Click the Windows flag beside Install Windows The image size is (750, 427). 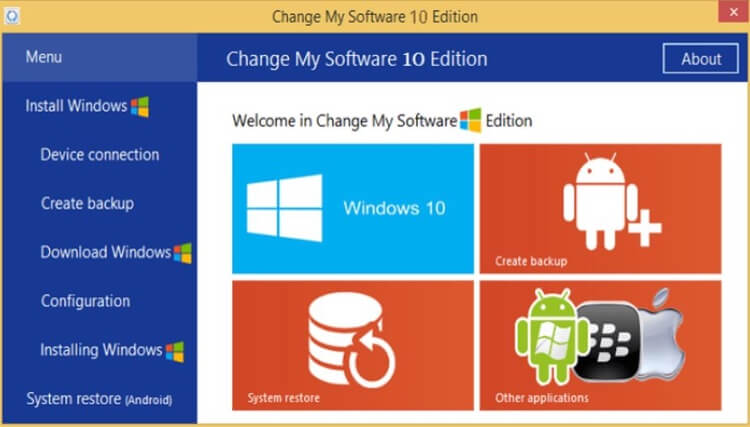point(139,106)
